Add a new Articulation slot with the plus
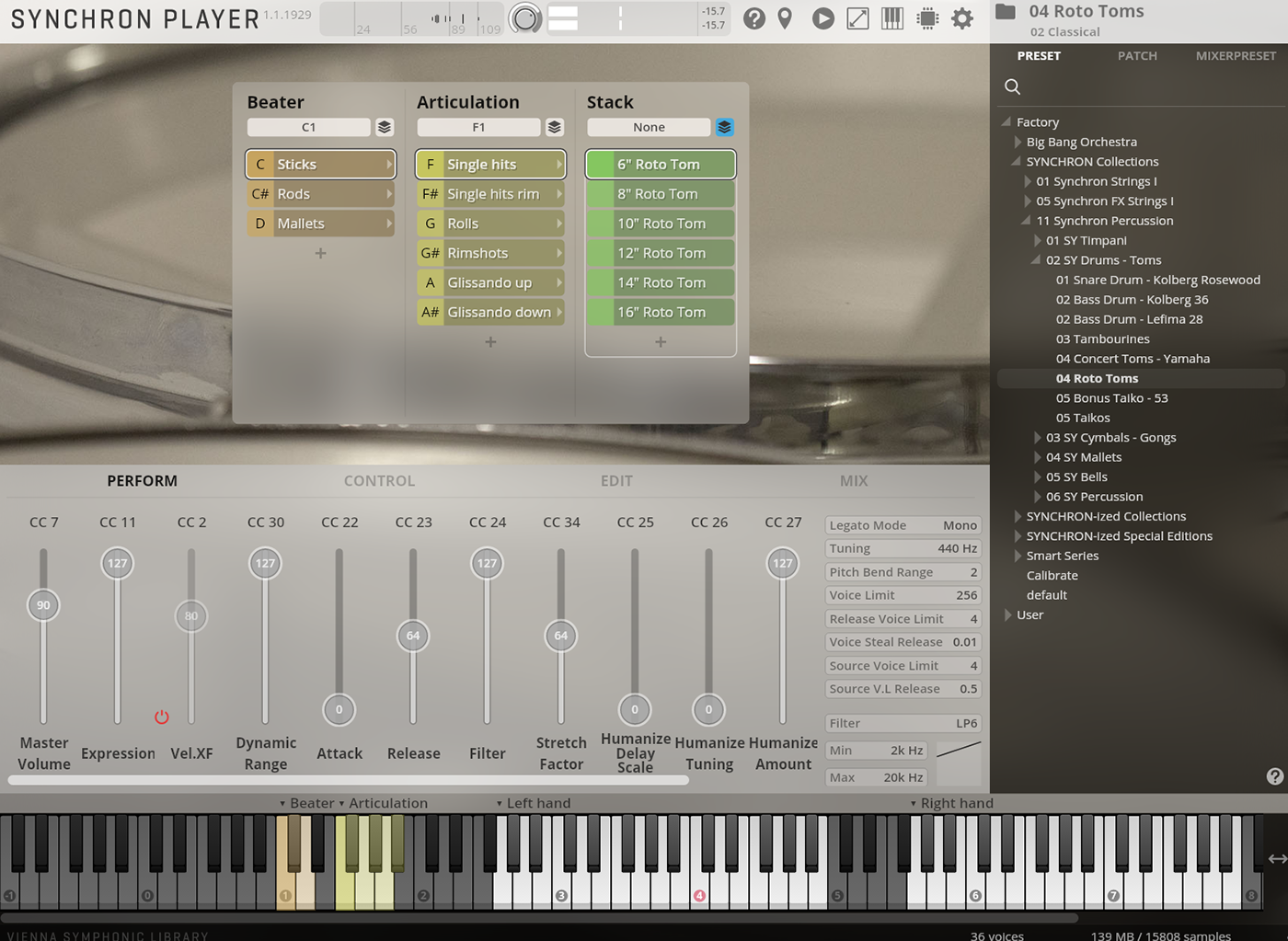The height and width of the screenshot is (941, 1288). click(490, 342)
